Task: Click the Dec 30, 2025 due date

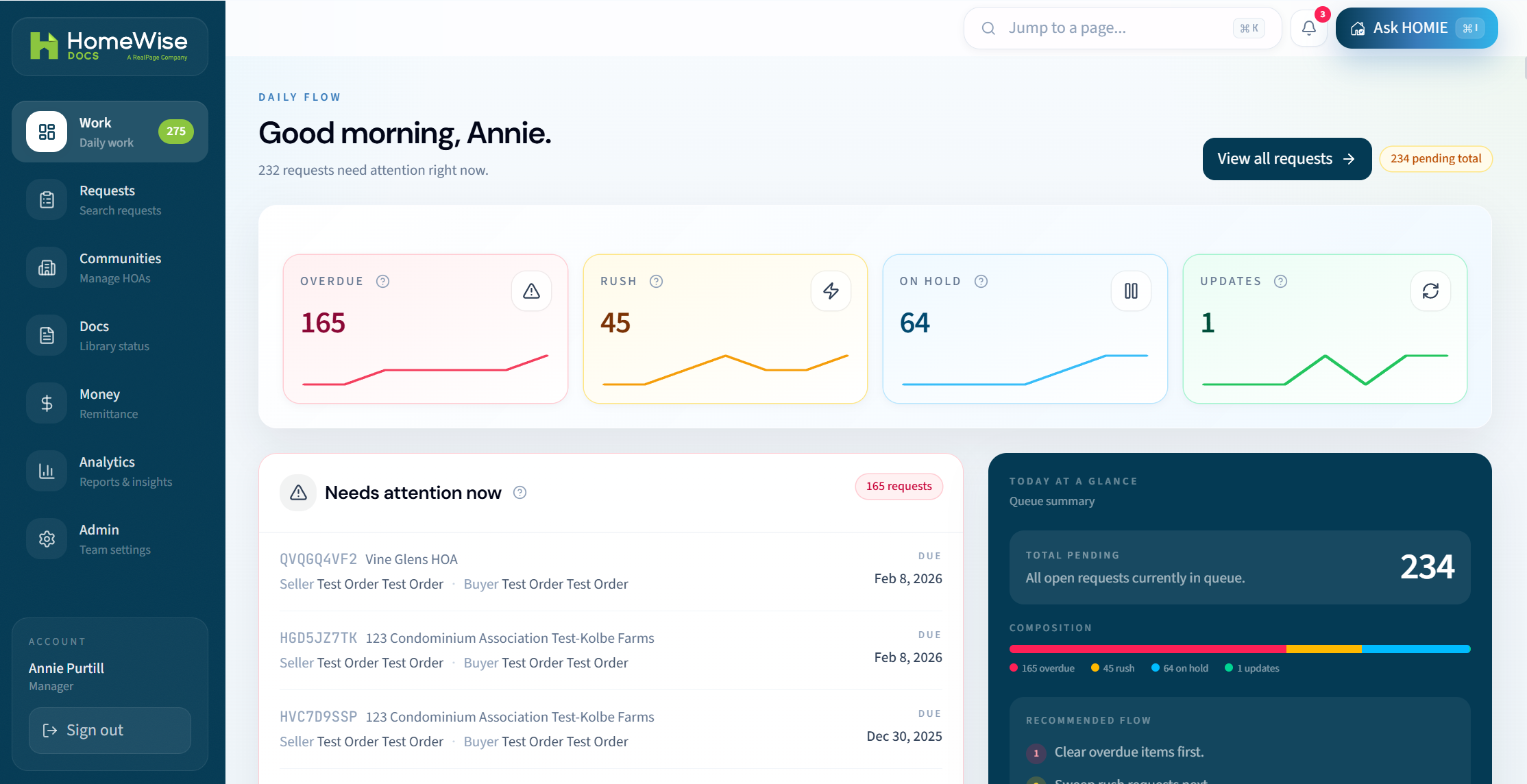Action: tap(904, 736)
